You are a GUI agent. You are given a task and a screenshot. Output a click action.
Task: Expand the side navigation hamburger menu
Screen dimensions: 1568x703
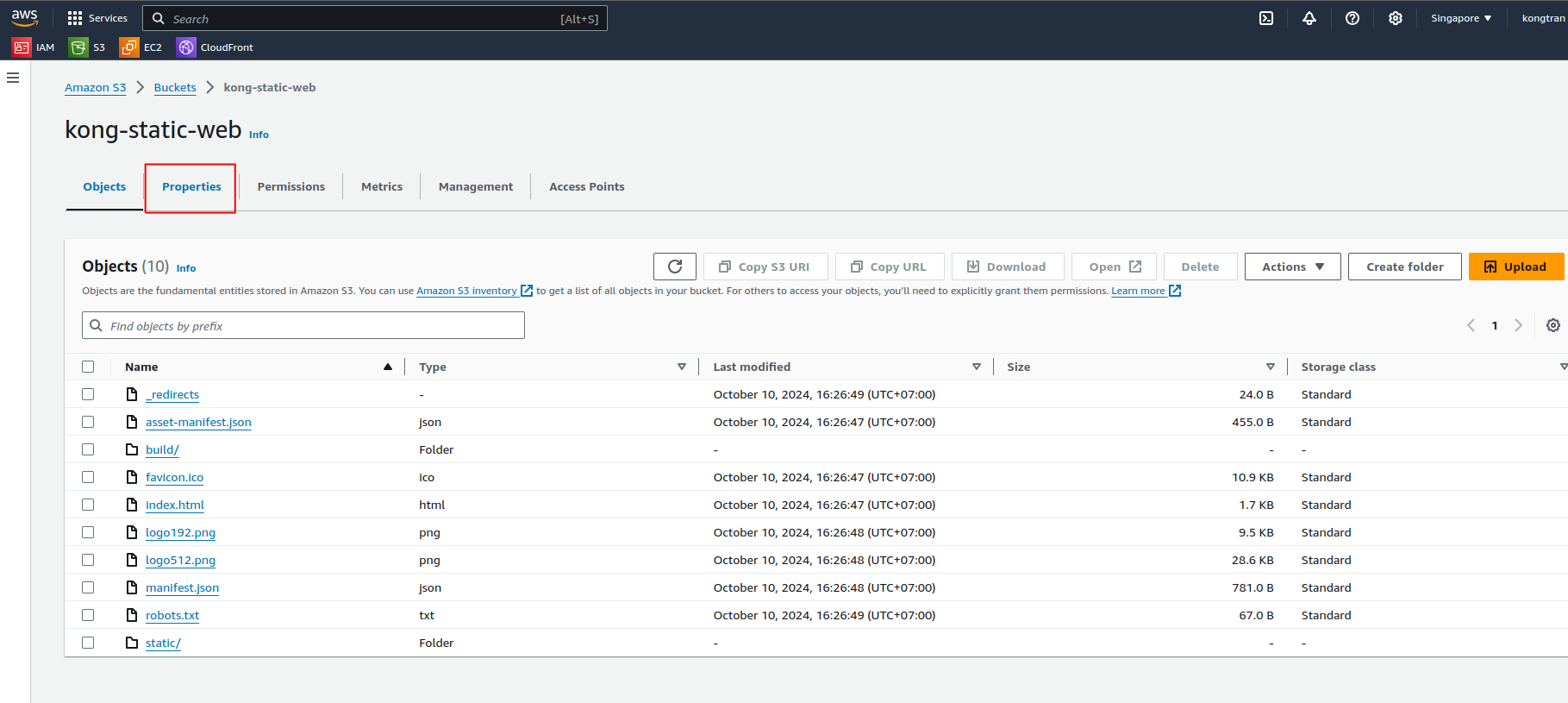coord(13,78)
